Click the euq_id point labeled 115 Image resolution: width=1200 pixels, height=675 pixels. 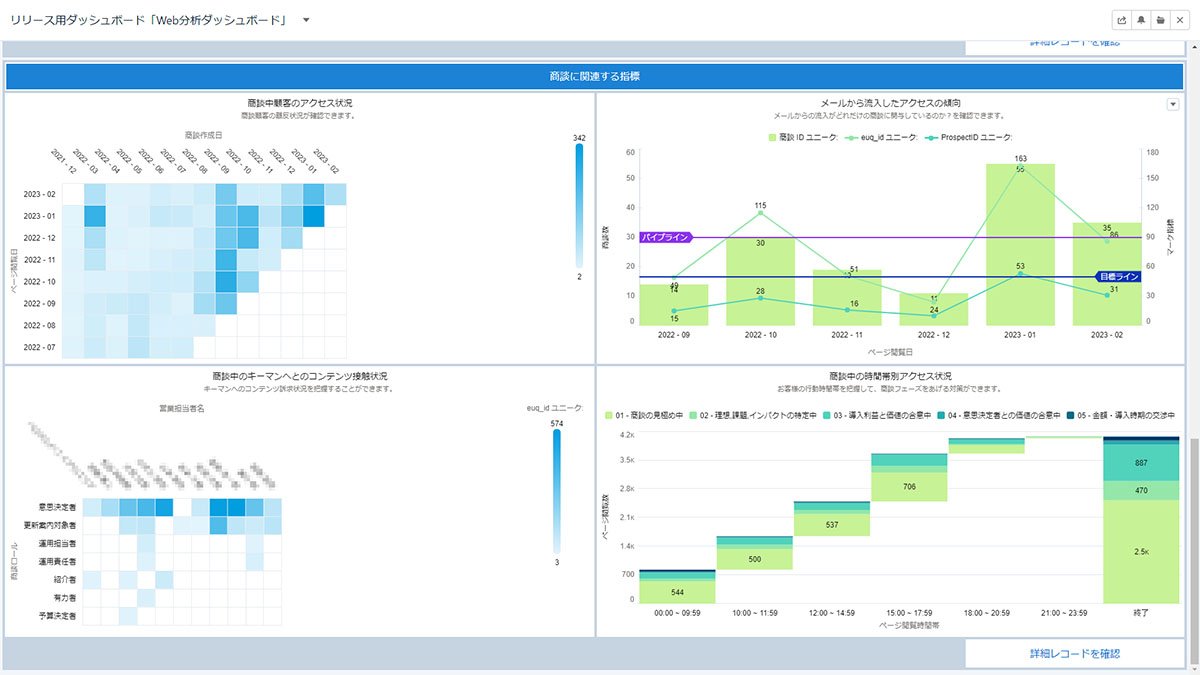760,213
